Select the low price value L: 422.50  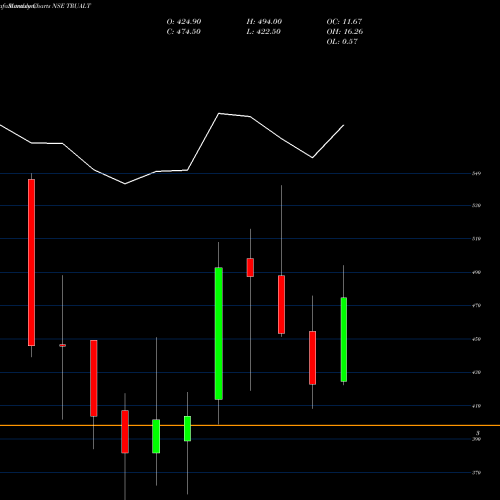point(264,32)
